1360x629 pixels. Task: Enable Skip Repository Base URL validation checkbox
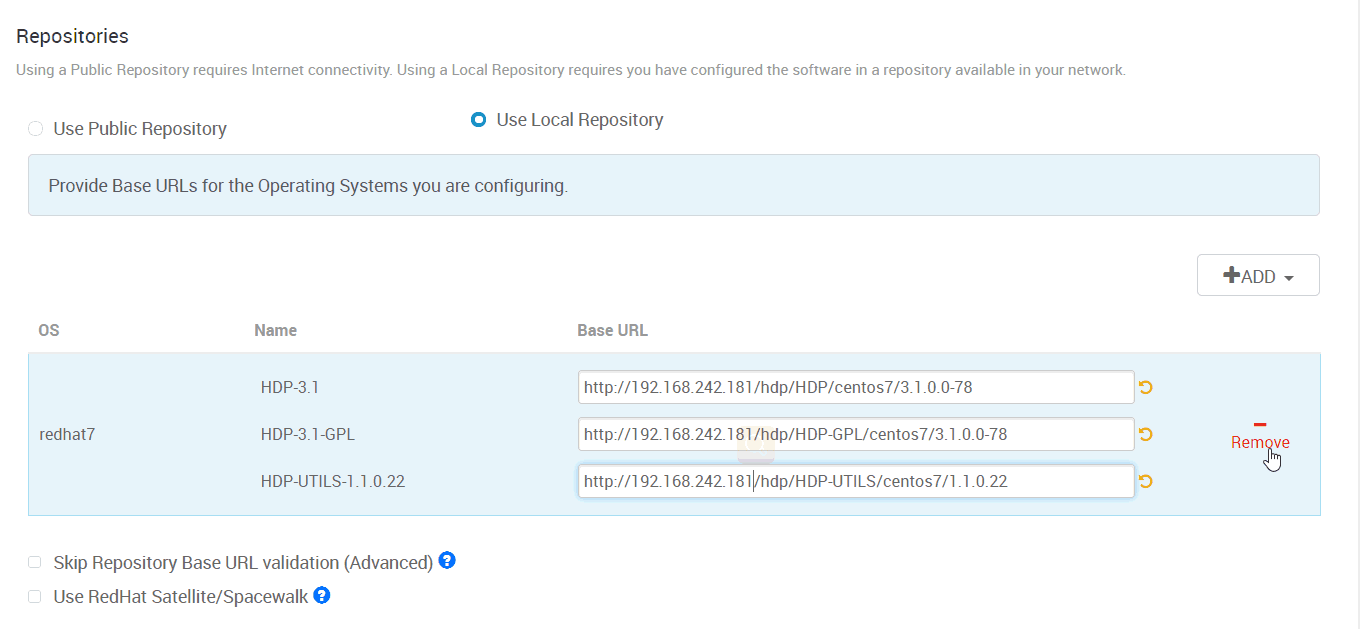(35, 562)
